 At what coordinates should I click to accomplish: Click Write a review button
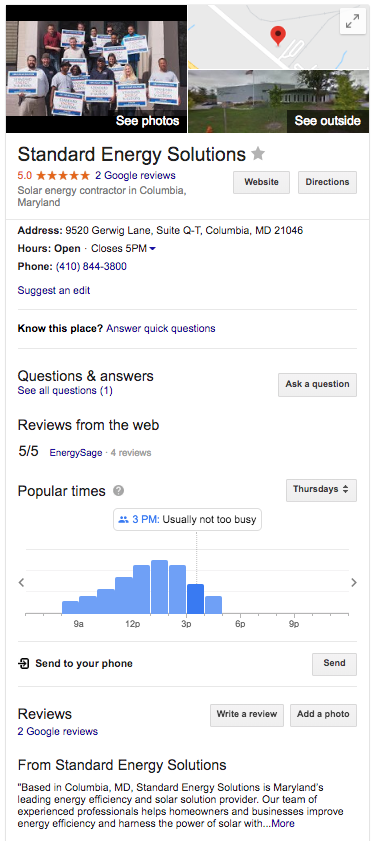click(247, 715)
